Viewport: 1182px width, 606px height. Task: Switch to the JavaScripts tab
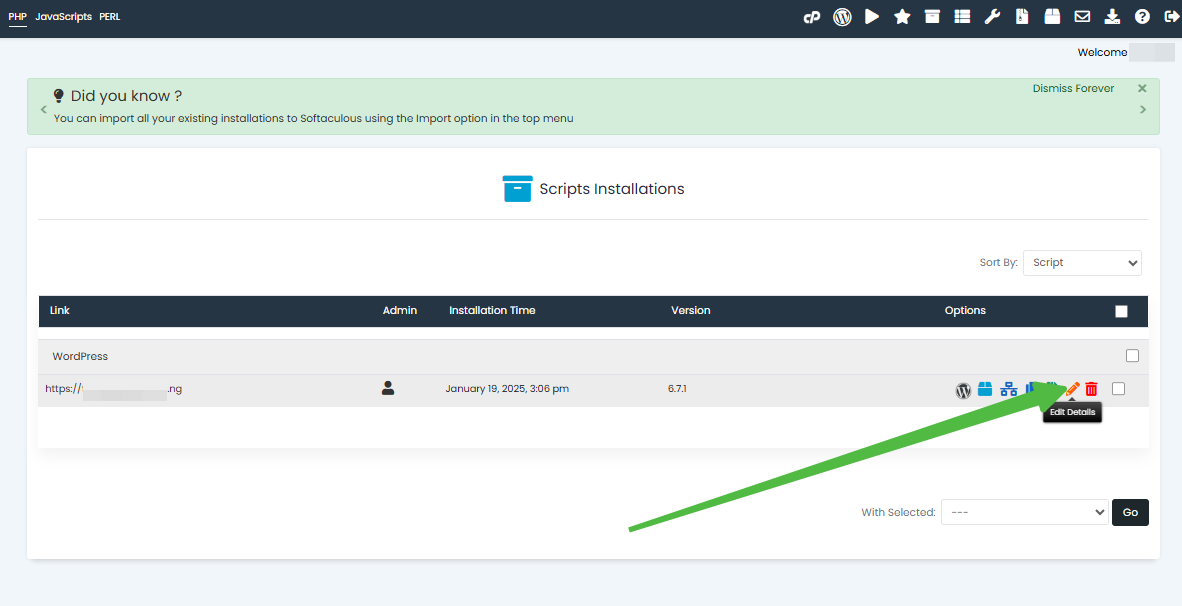pyautogui.click(x=63, y=17)
